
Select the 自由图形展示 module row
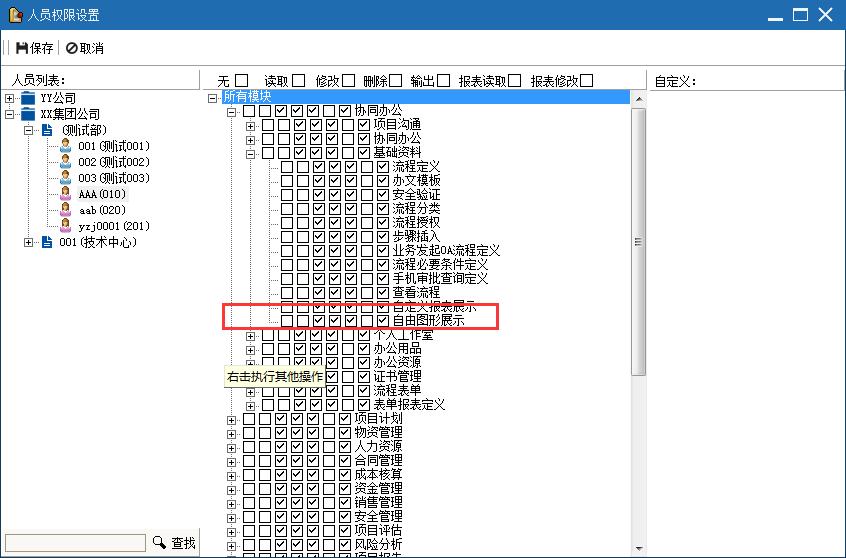(x=428, y=321)
